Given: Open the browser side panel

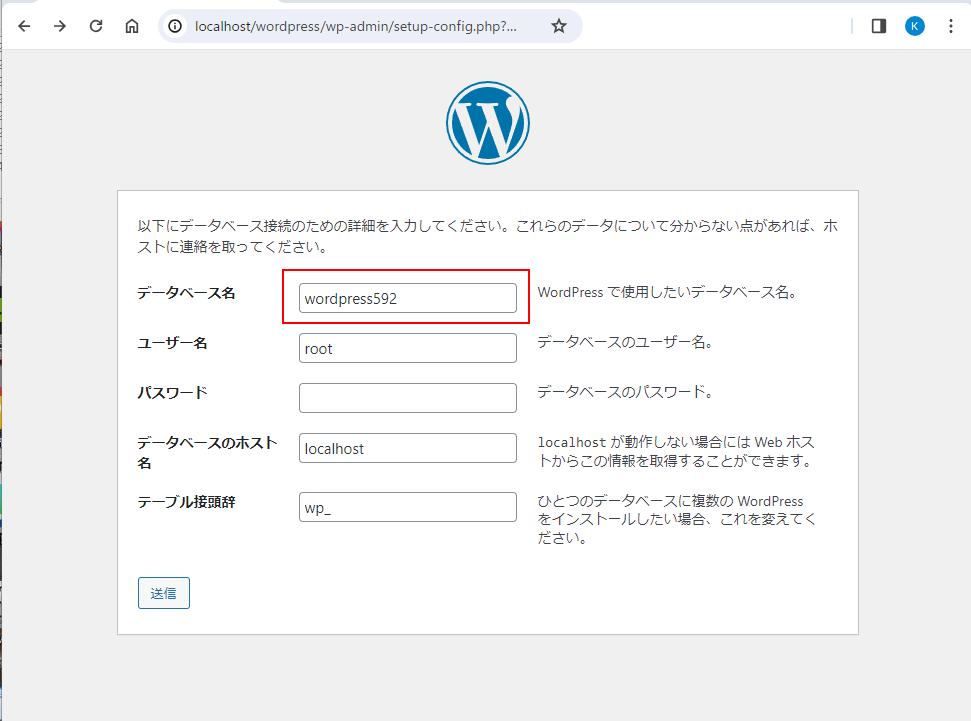Looking at the screenshot, I should point(879,26).
